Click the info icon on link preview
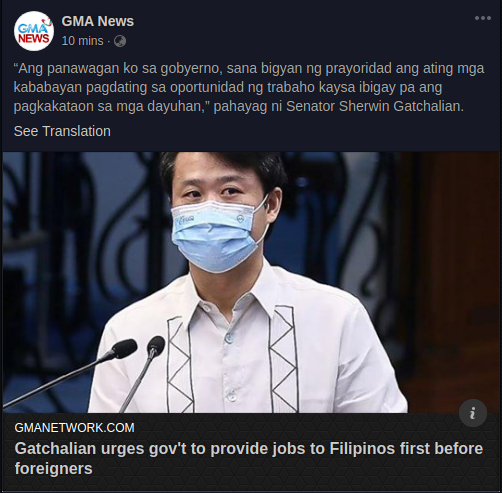Image resolution: width=502 pixels, height=493 pixels. pos(473,413)
